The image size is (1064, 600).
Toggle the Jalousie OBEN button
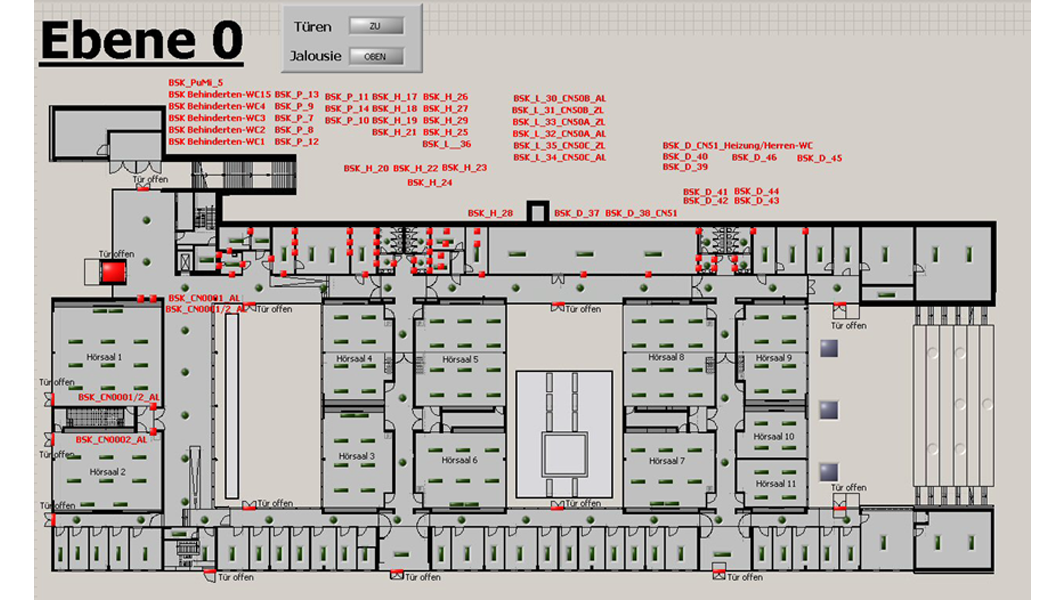click(x=375, y=56)
